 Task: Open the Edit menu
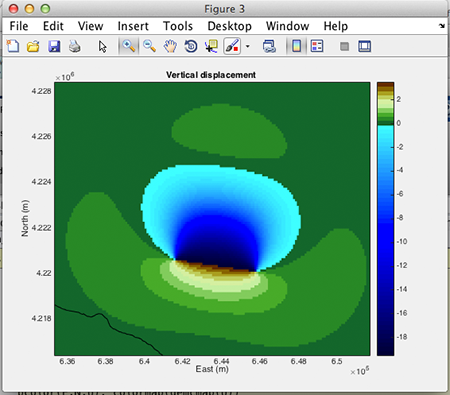click(53, 26)
